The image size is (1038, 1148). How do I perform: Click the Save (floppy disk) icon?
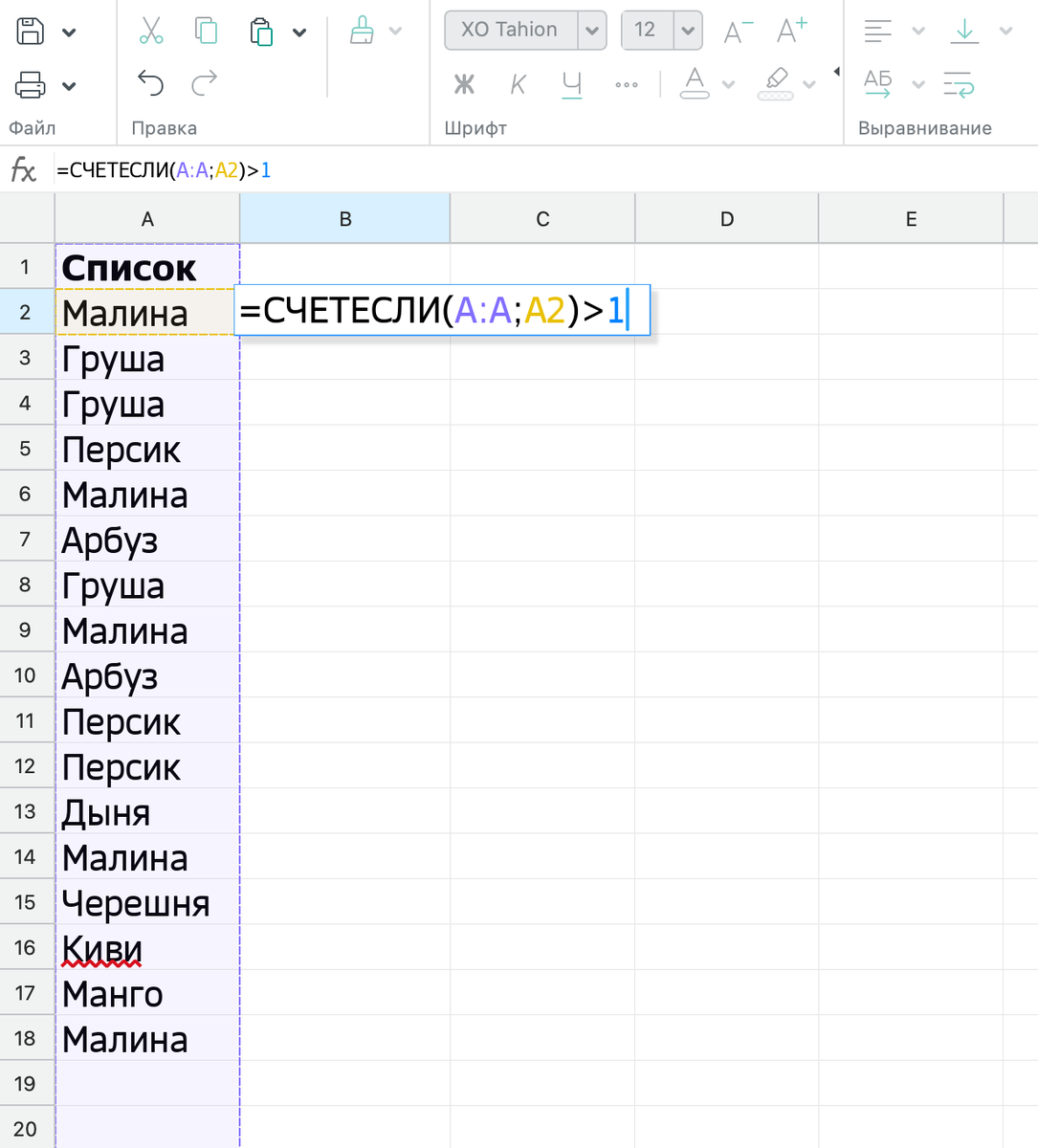pos(31,32)
